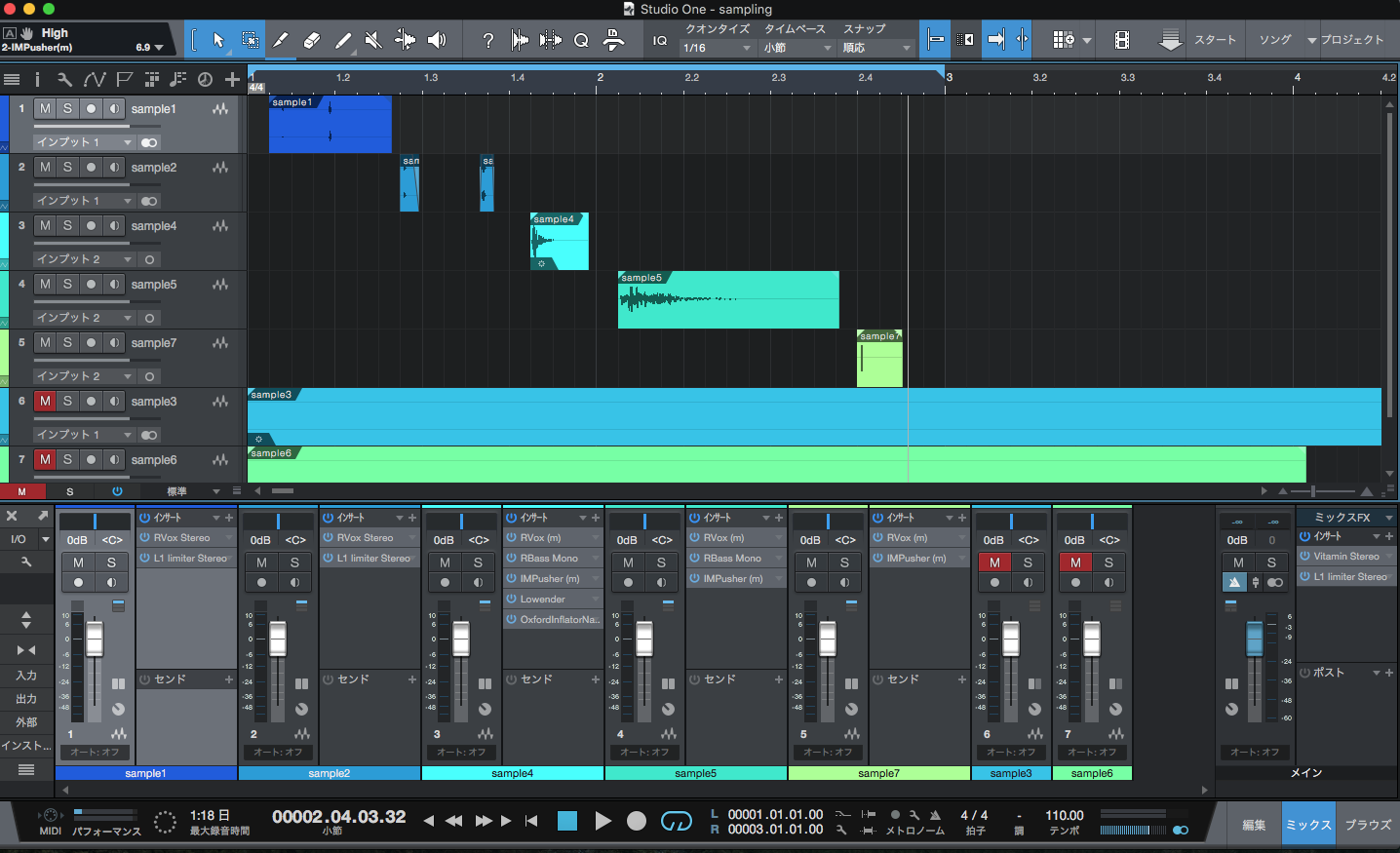Toggle the loop button in transport
The image size is (1400, 853).
pyautogui.click(x=676, y=821)
